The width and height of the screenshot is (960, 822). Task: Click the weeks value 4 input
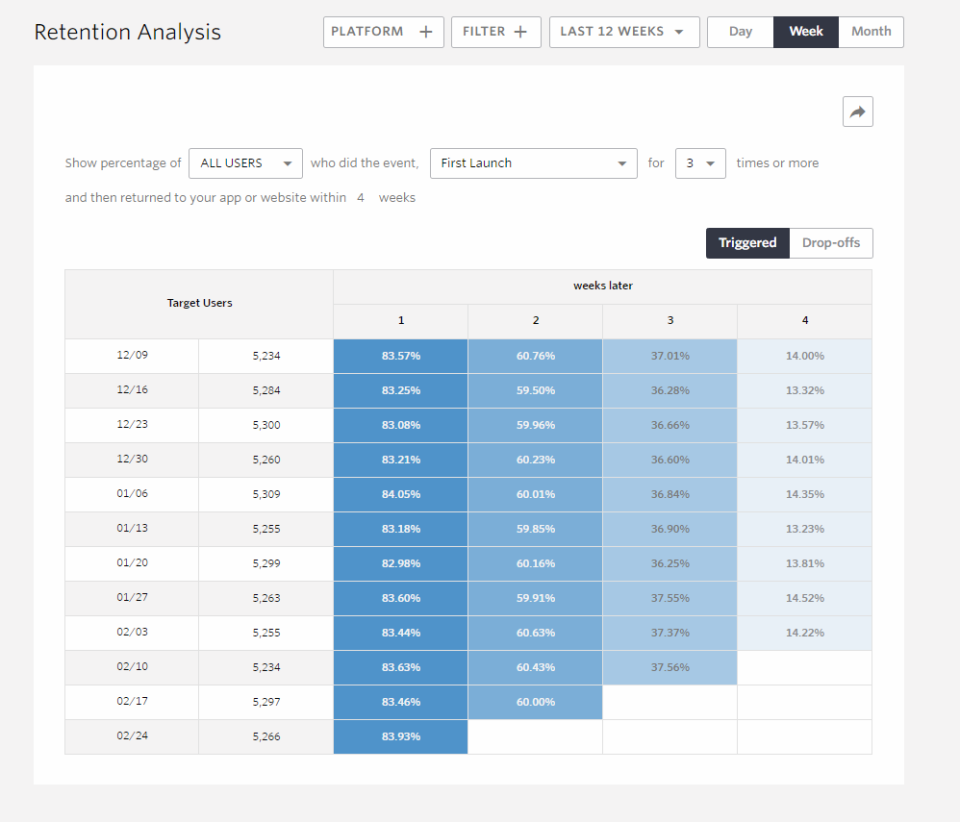tap(361, 198)
